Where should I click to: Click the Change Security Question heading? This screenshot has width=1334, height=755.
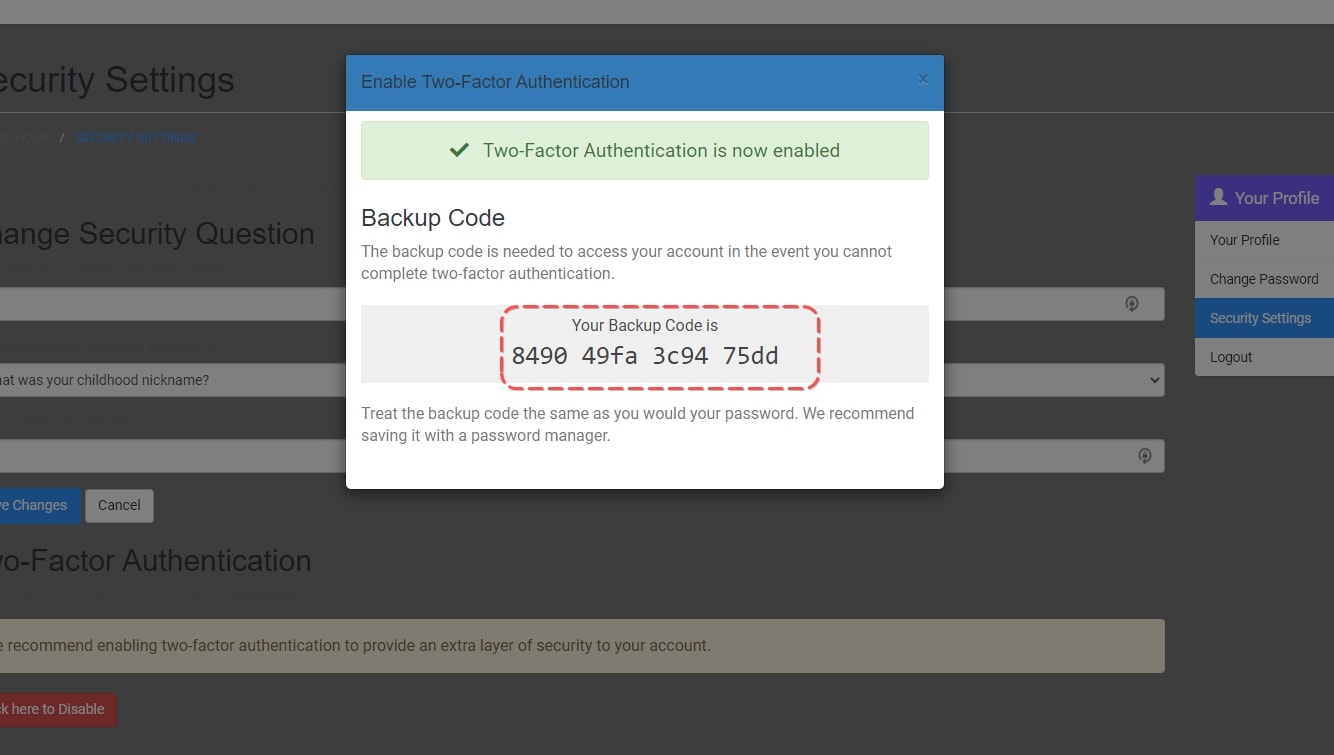pyautogui.click(x=157, y=233)
